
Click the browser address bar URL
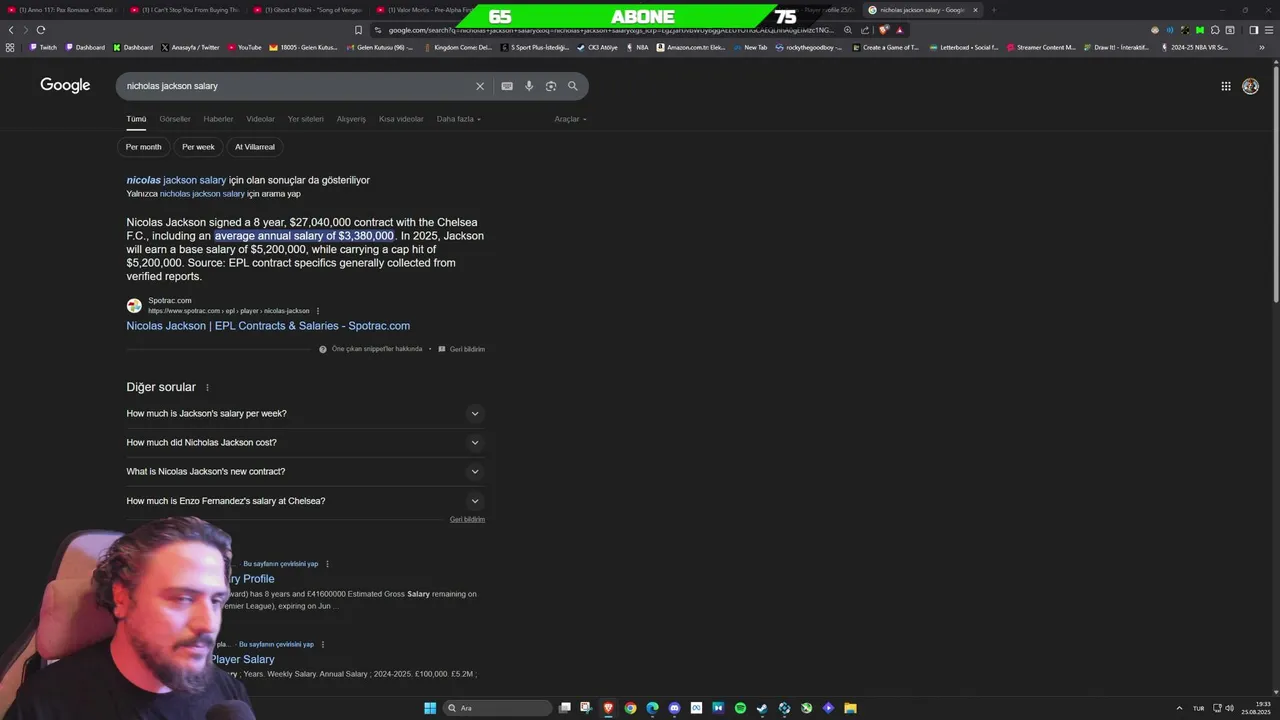tap(610, 30)
